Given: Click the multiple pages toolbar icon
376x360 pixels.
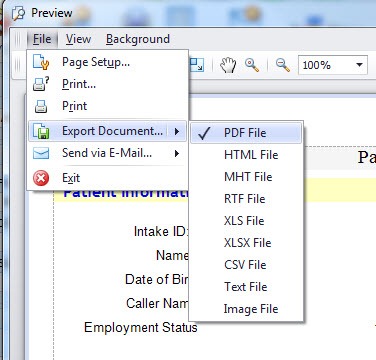Looking at the screenshot, I should pos(197,65).
